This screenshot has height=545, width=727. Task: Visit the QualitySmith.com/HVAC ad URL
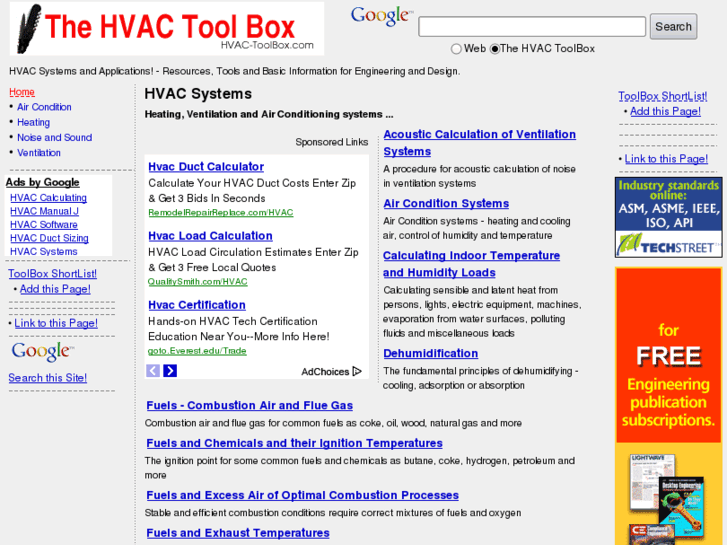tap(198, 282)
